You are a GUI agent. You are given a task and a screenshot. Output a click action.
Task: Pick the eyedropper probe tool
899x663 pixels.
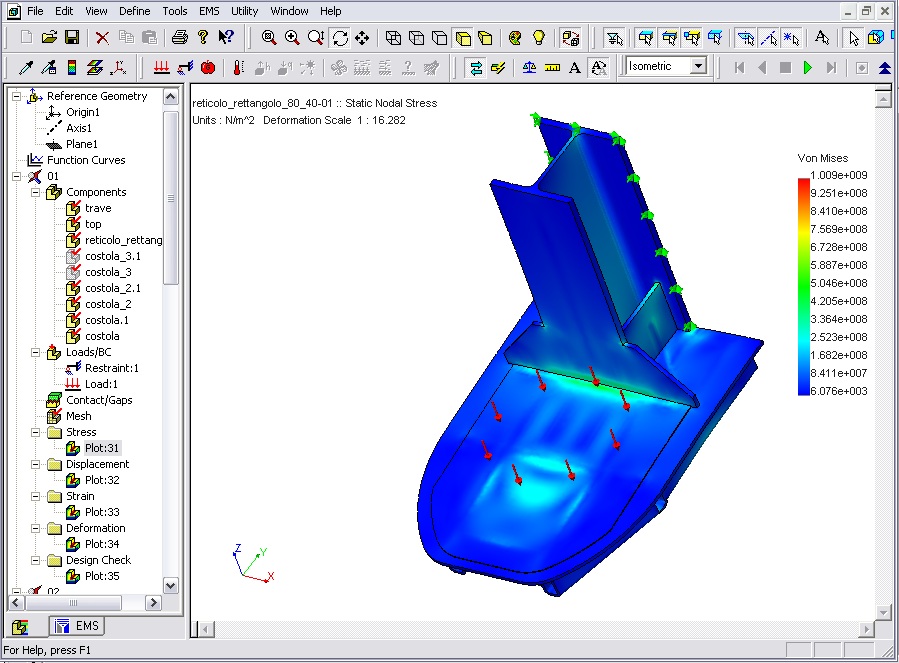[26, 68]
